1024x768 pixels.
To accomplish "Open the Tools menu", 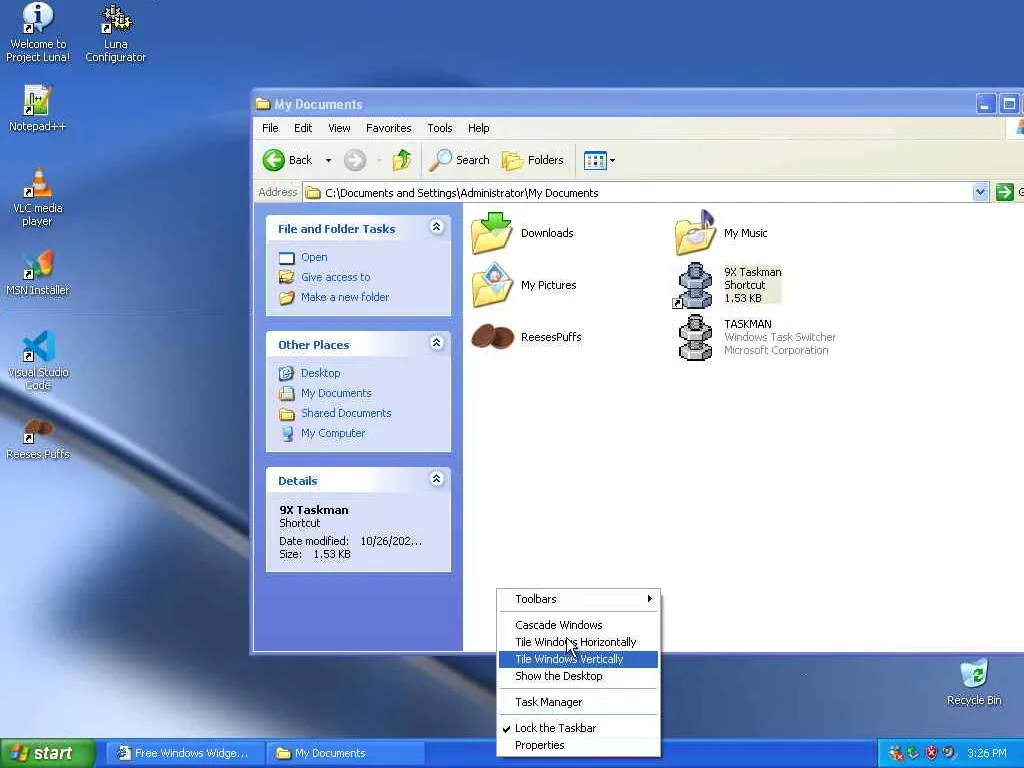I will click(440, 128).
